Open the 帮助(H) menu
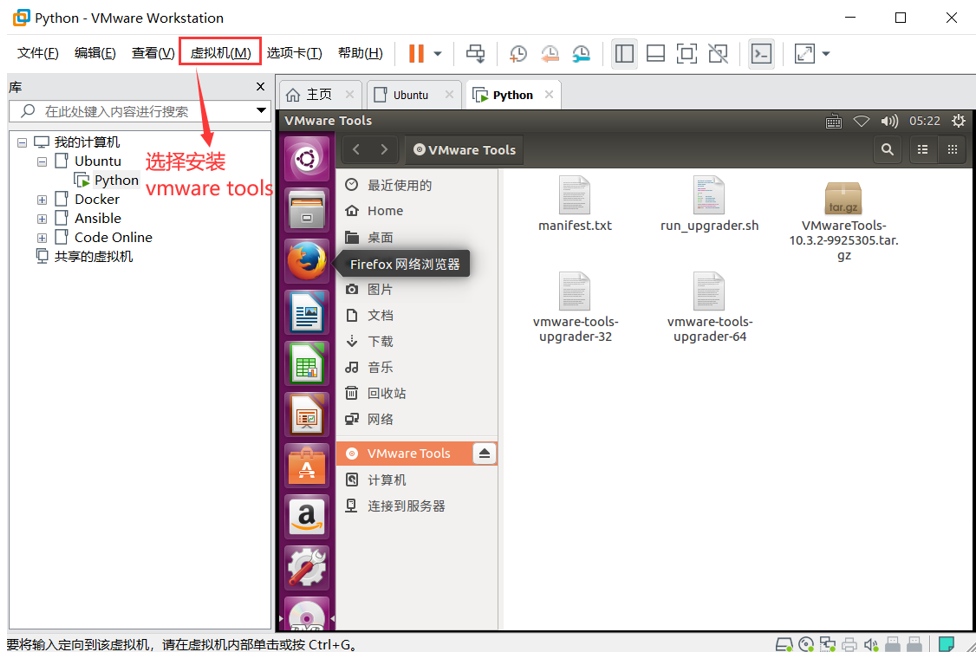 [360, 53]
